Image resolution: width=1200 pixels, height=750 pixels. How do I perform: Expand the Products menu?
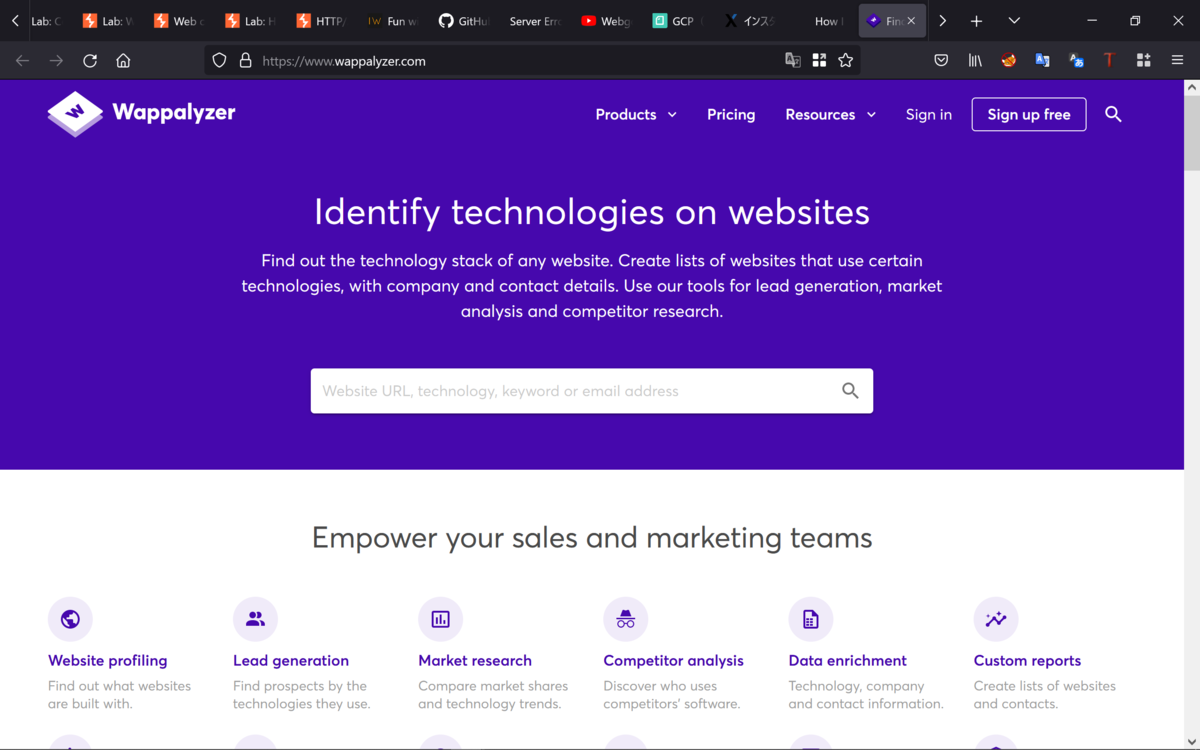click(636, 115)
